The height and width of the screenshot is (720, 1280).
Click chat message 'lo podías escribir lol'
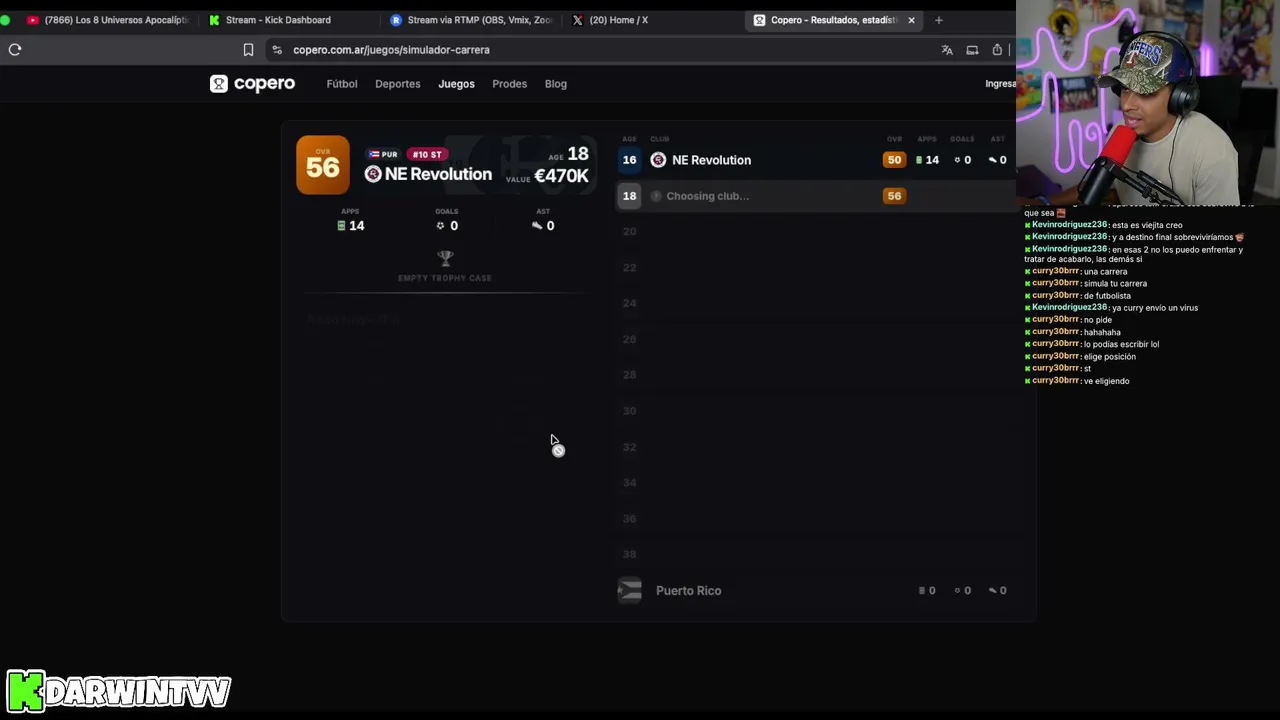[x=1122, y=345]
